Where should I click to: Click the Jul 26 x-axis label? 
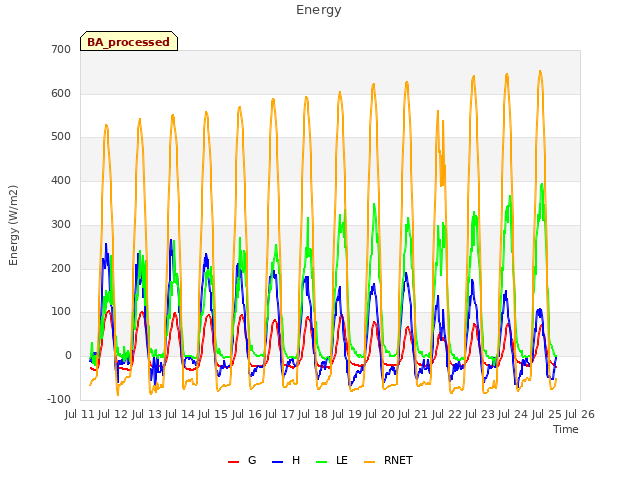click(580, 415)
